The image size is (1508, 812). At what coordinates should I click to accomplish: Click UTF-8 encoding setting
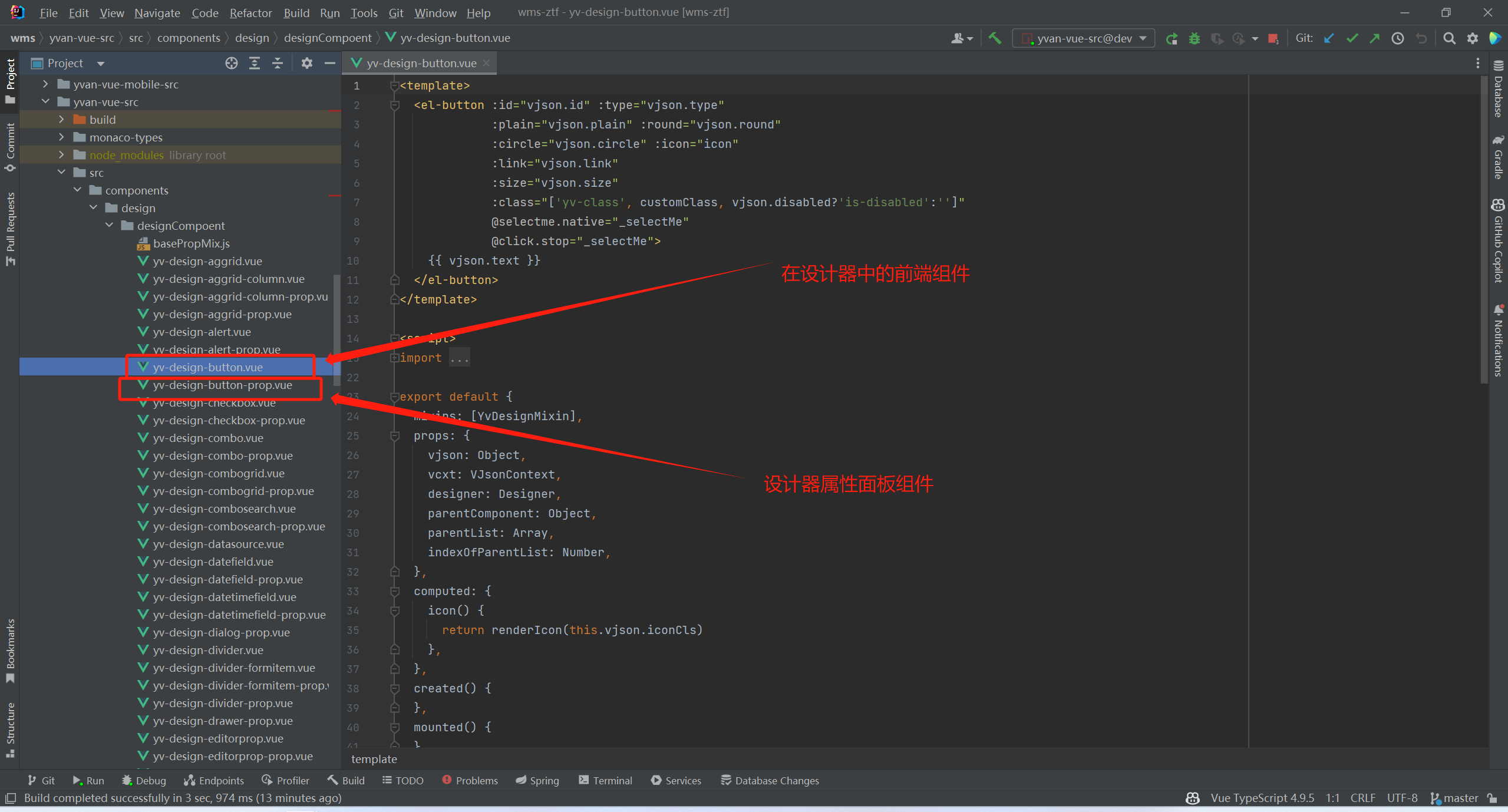[x=1402, y=798]
